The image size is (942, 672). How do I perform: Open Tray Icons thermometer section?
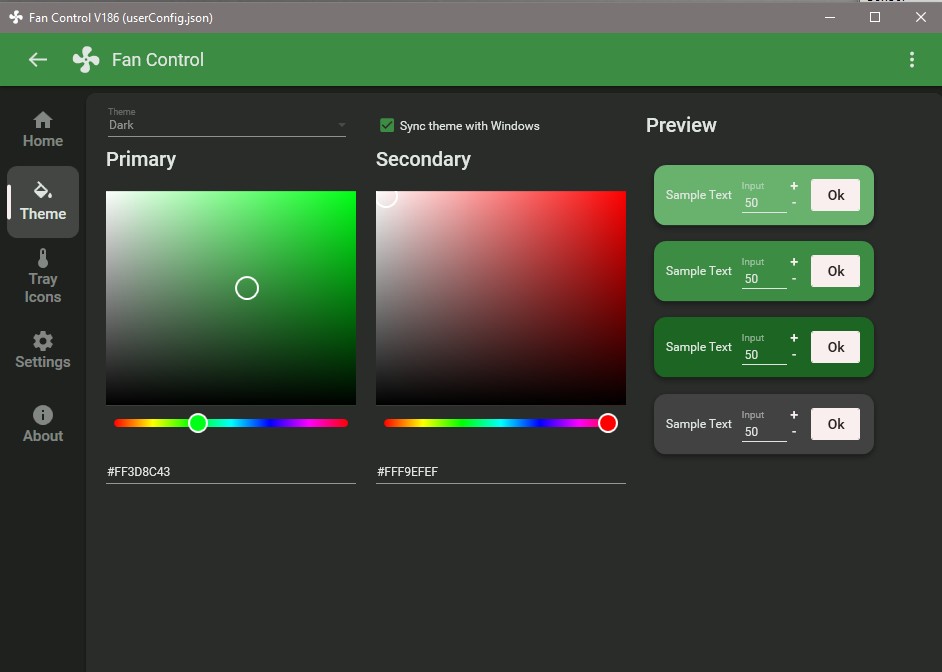click(43, 276)
